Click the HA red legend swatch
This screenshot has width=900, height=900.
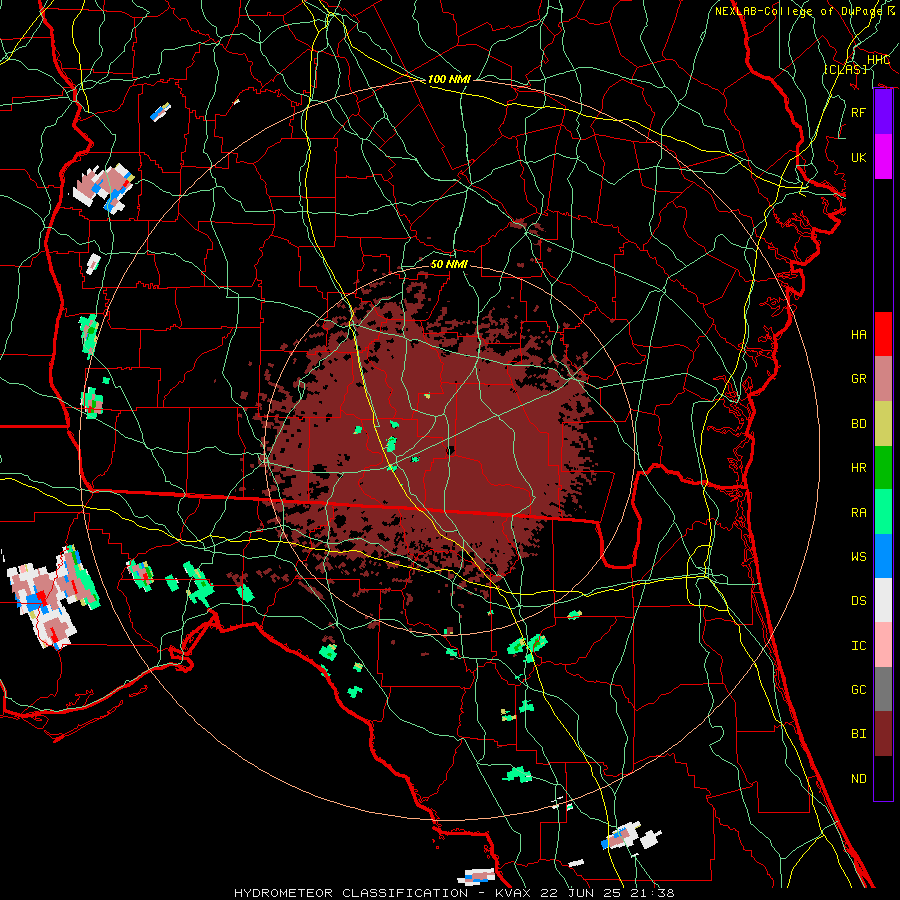coord(883,334)
